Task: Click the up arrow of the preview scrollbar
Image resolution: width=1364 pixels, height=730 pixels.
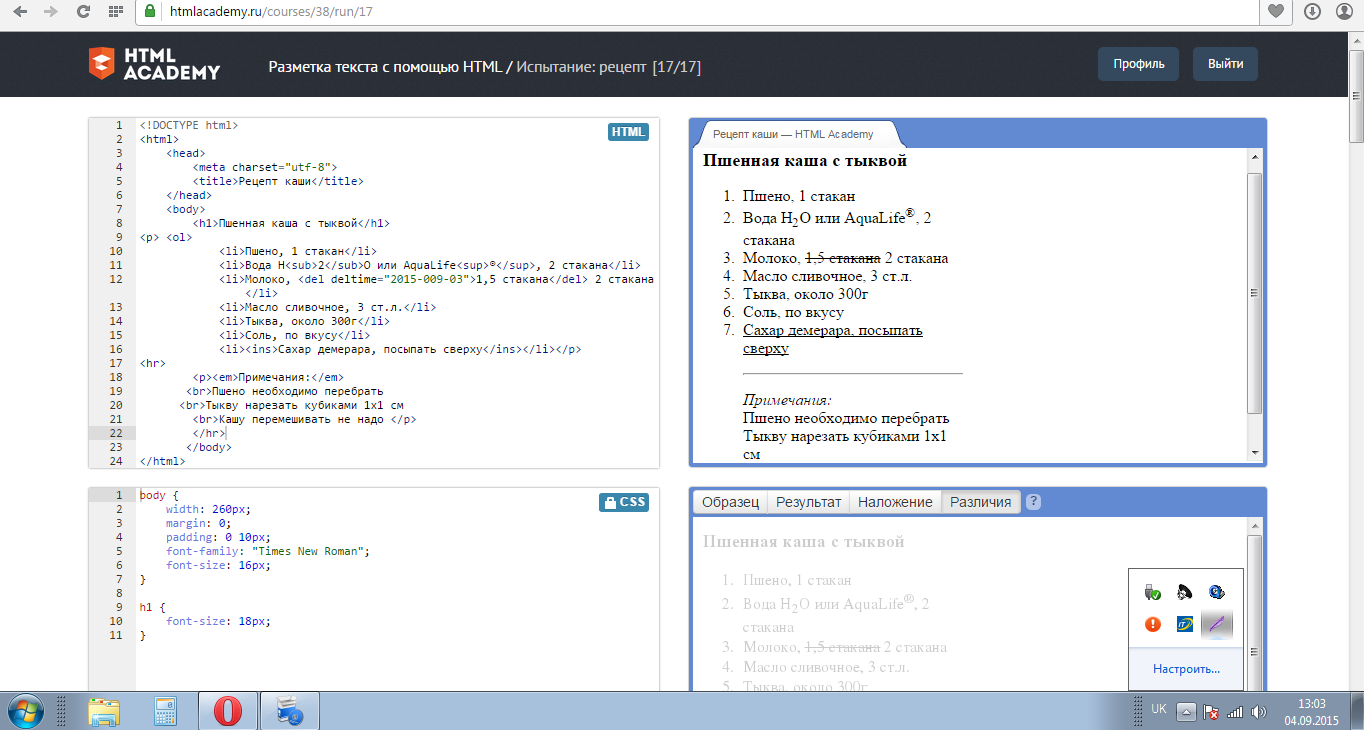Action: [x=1254, y=159]
